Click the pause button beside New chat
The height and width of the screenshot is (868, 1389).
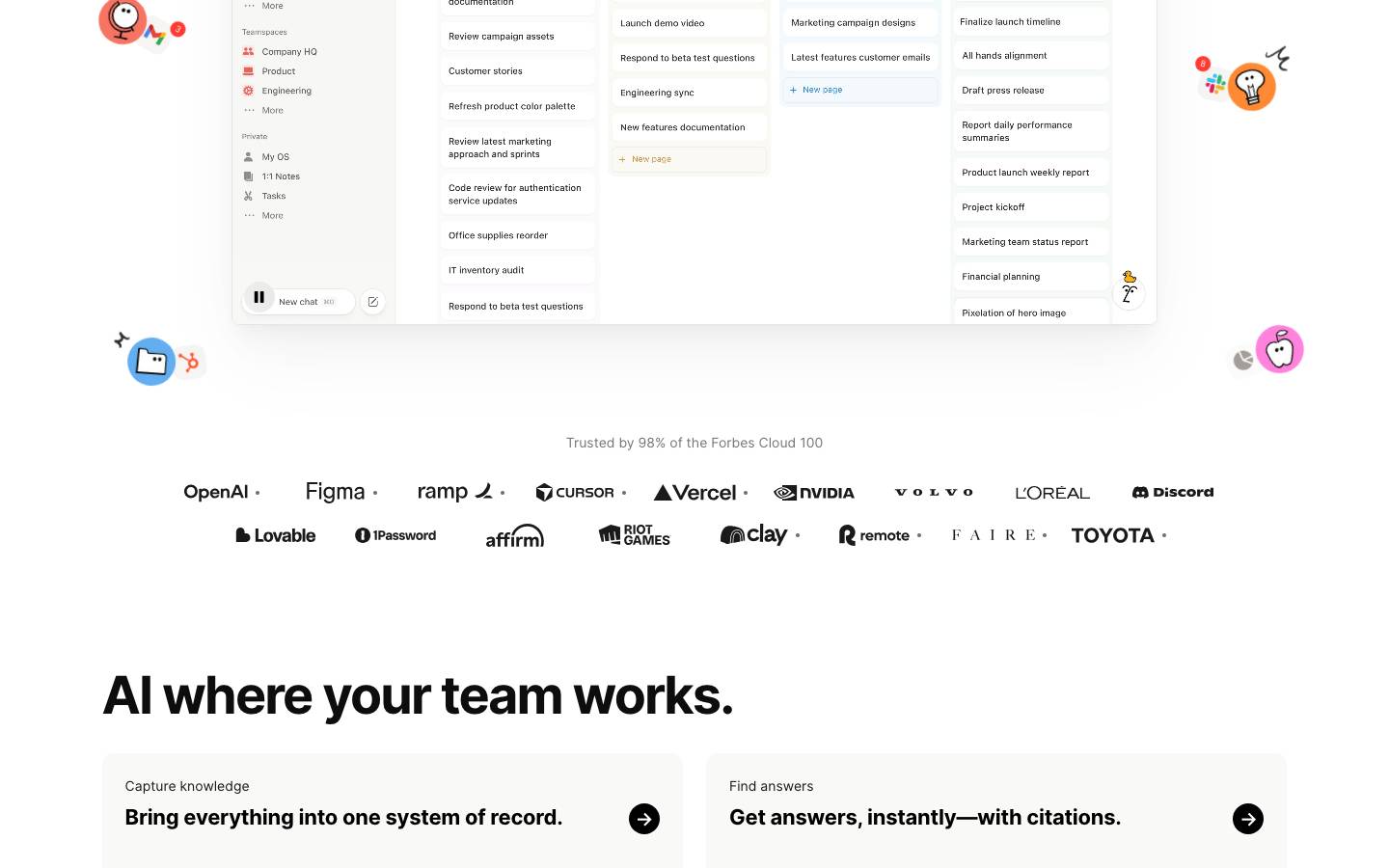pos(259,298)
